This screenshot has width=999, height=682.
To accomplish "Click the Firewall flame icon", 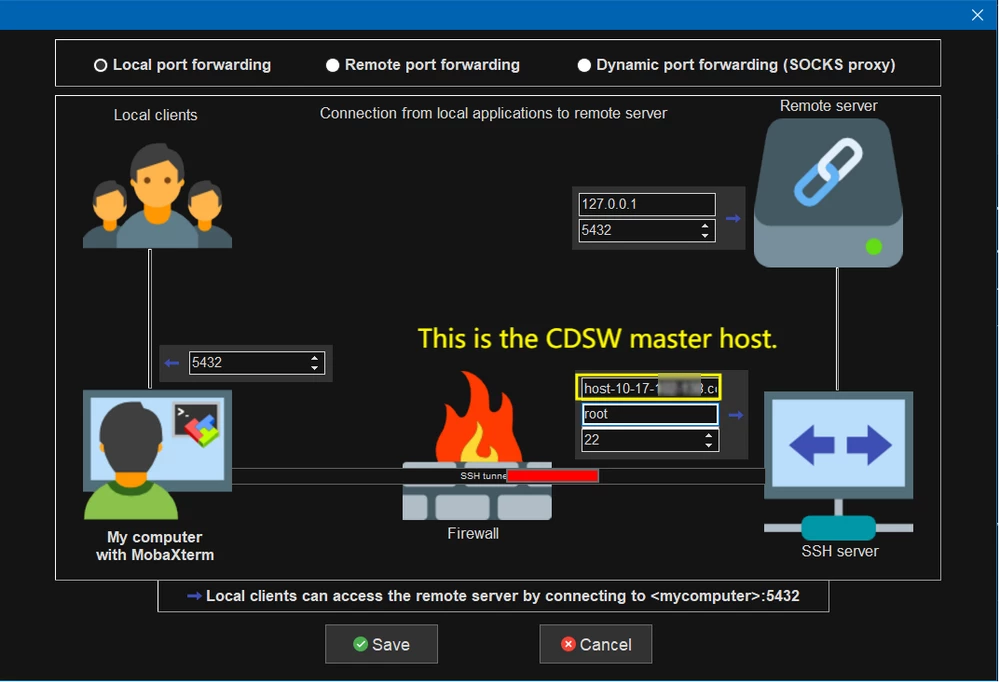I will point(478,416).
